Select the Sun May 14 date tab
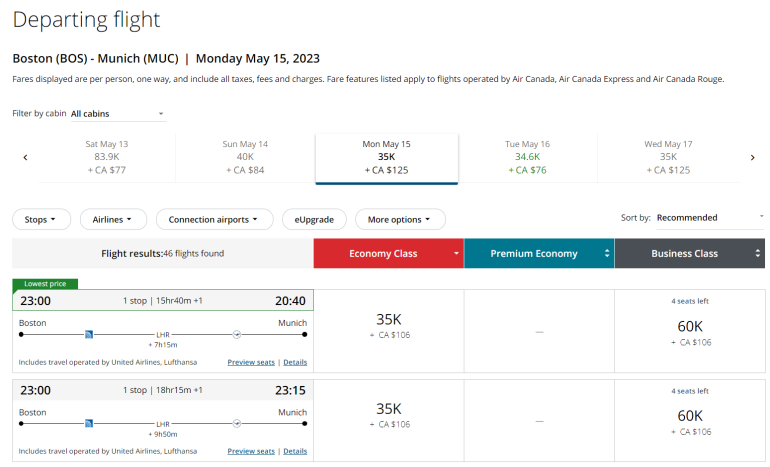770x467 pixels. coord(245,157)
